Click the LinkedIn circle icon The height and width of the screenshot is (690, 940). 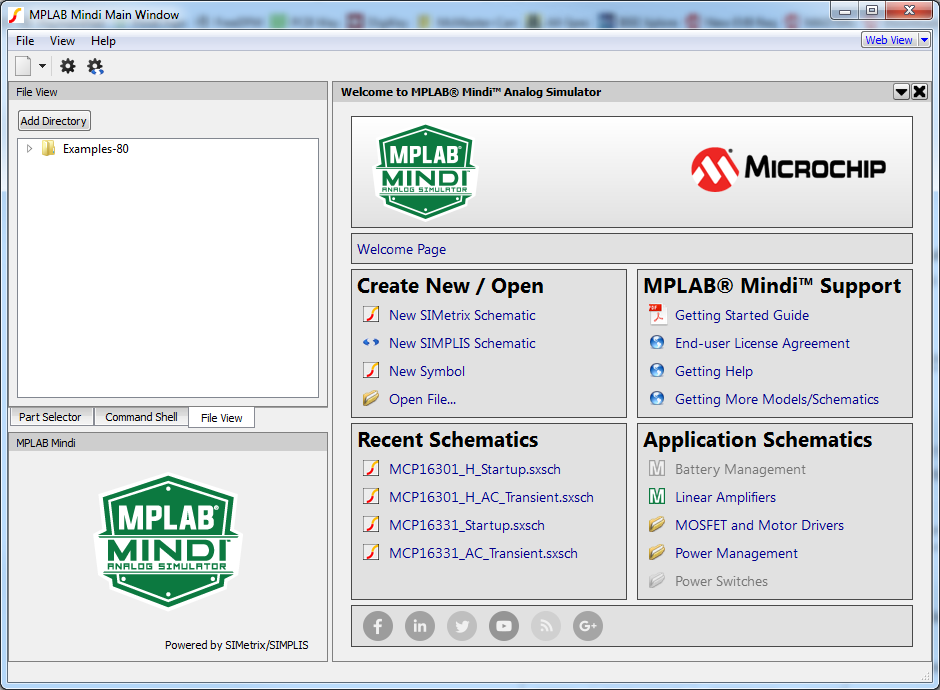click(419, 626)
